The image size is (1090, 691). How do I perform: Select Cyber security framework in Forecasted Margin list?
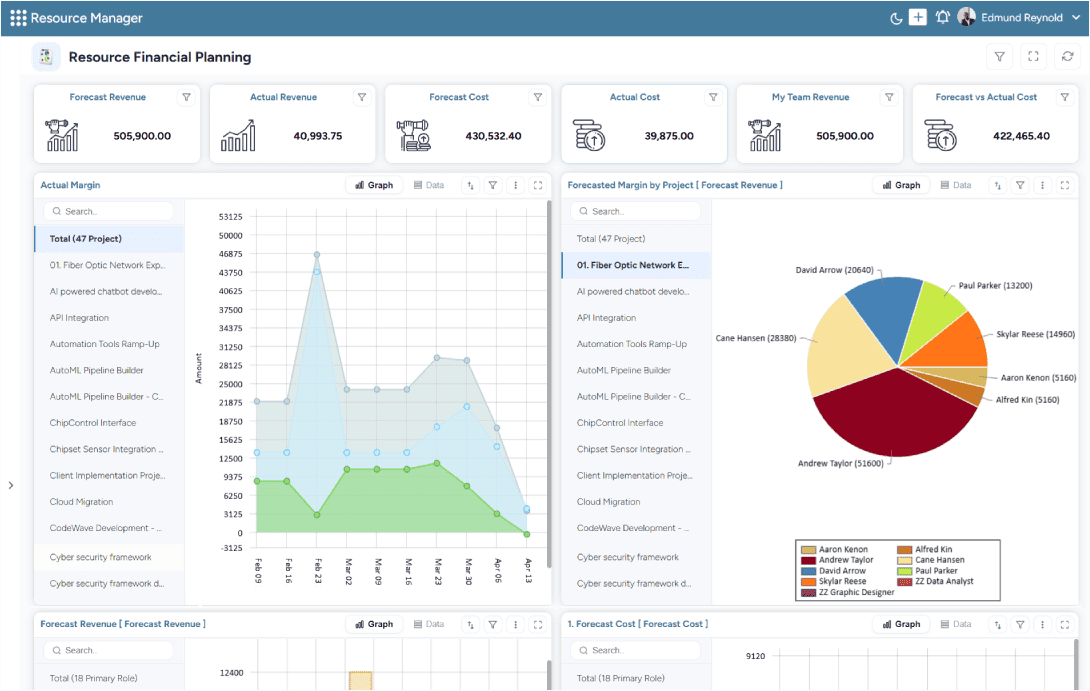click(636, 558)
